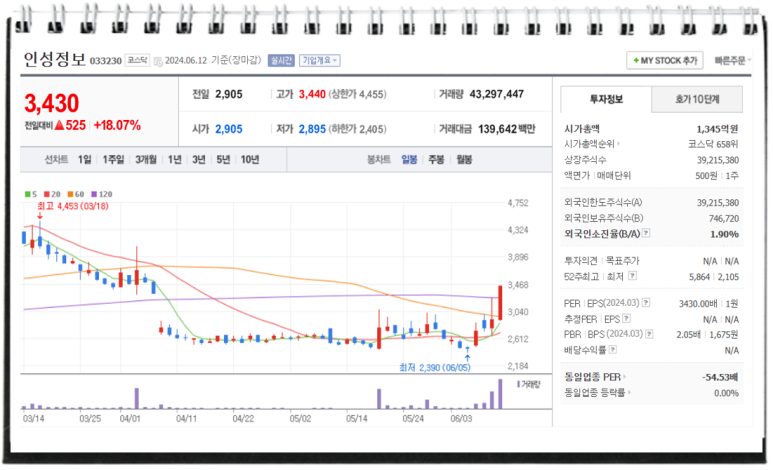Click the help icon next to 추정PER EPS
This screenshot has width=773, height=470.
coord(627,319)
